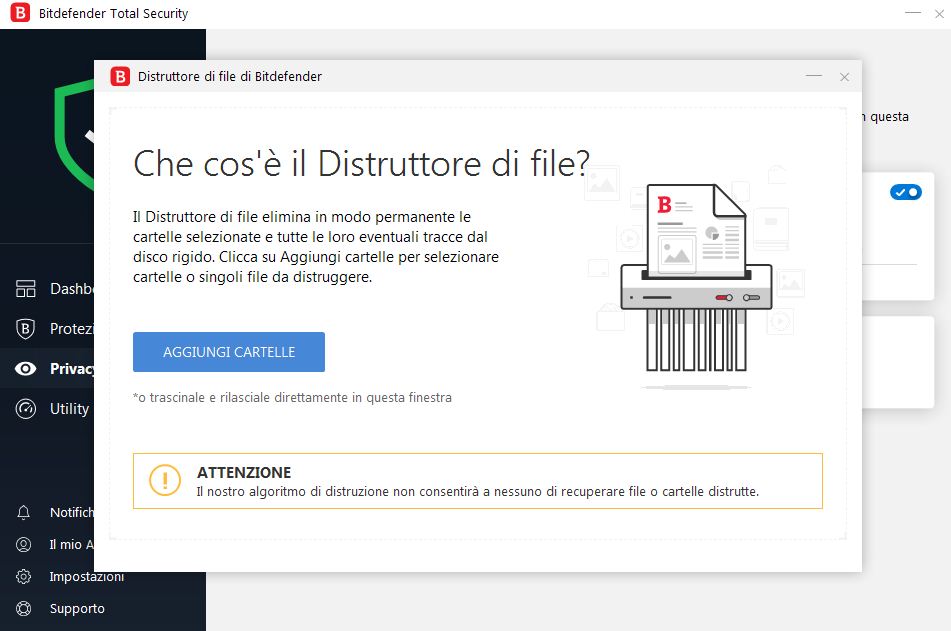Click the 'Bitdefender Total Security' title text

click(x=113, y=13)
